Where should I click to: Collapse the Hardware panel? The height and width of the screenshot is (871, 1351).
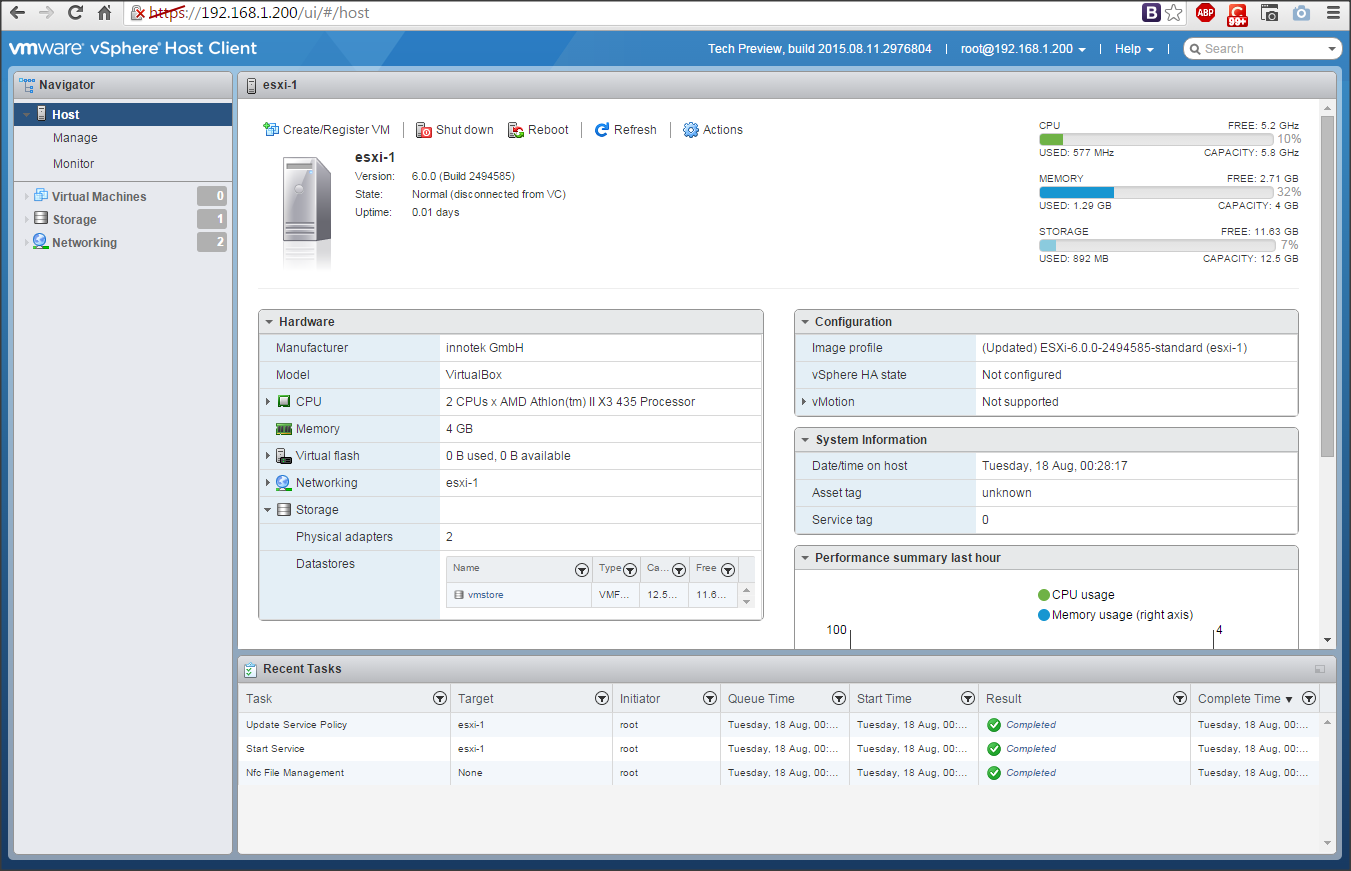(269, 322)
